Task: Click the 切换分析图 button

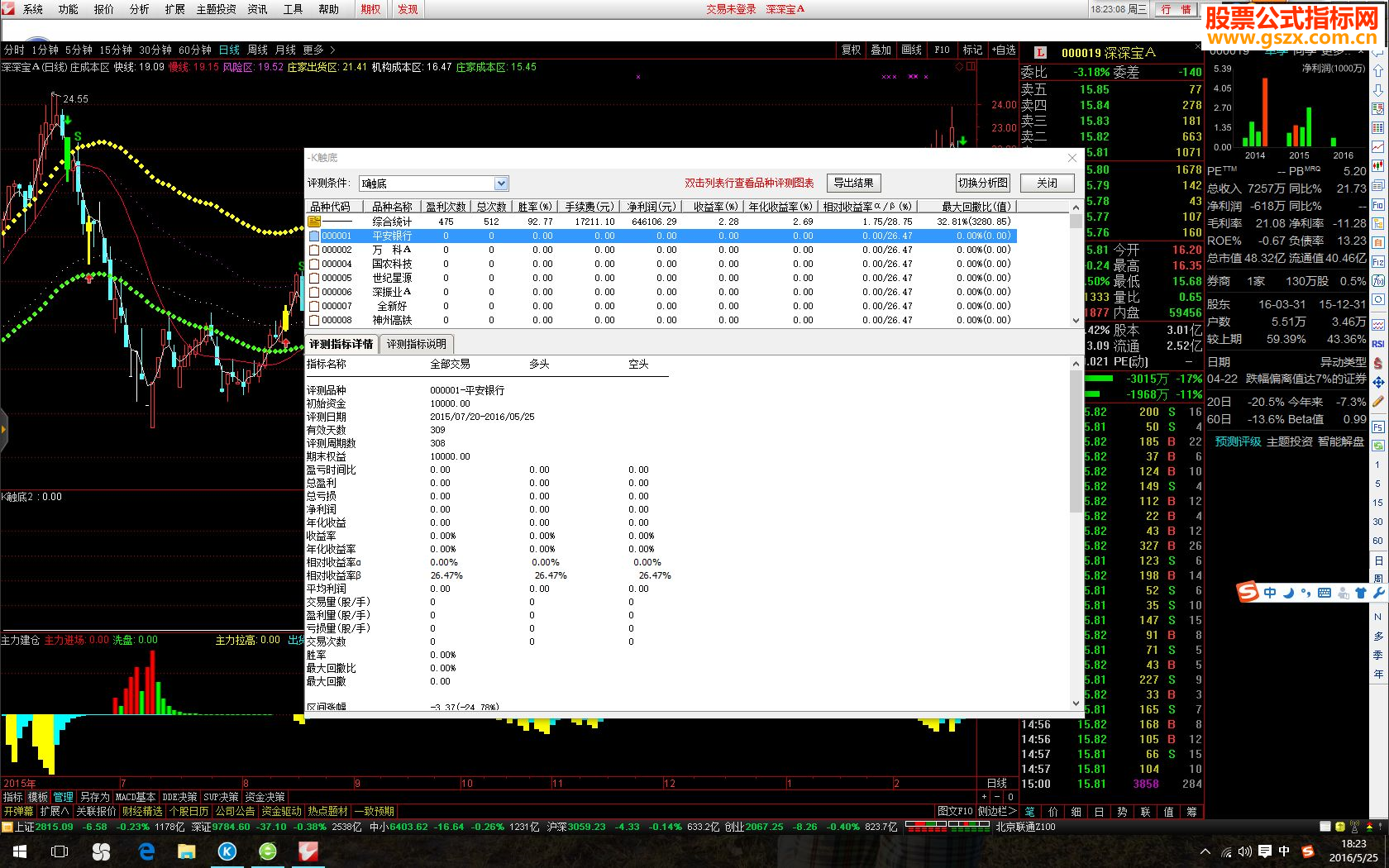Action: click(983, 183)
